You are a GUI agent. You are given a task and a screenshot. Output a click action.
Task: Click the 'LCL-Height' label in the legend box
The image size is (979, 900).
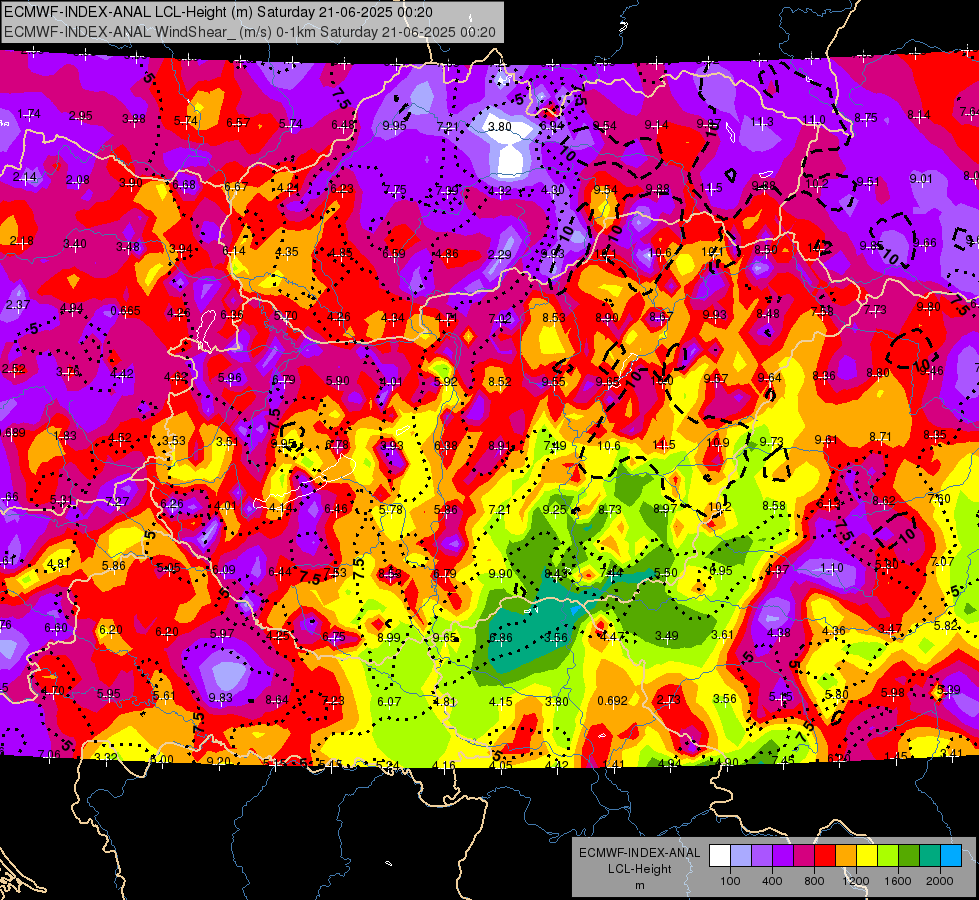[639, 869]
